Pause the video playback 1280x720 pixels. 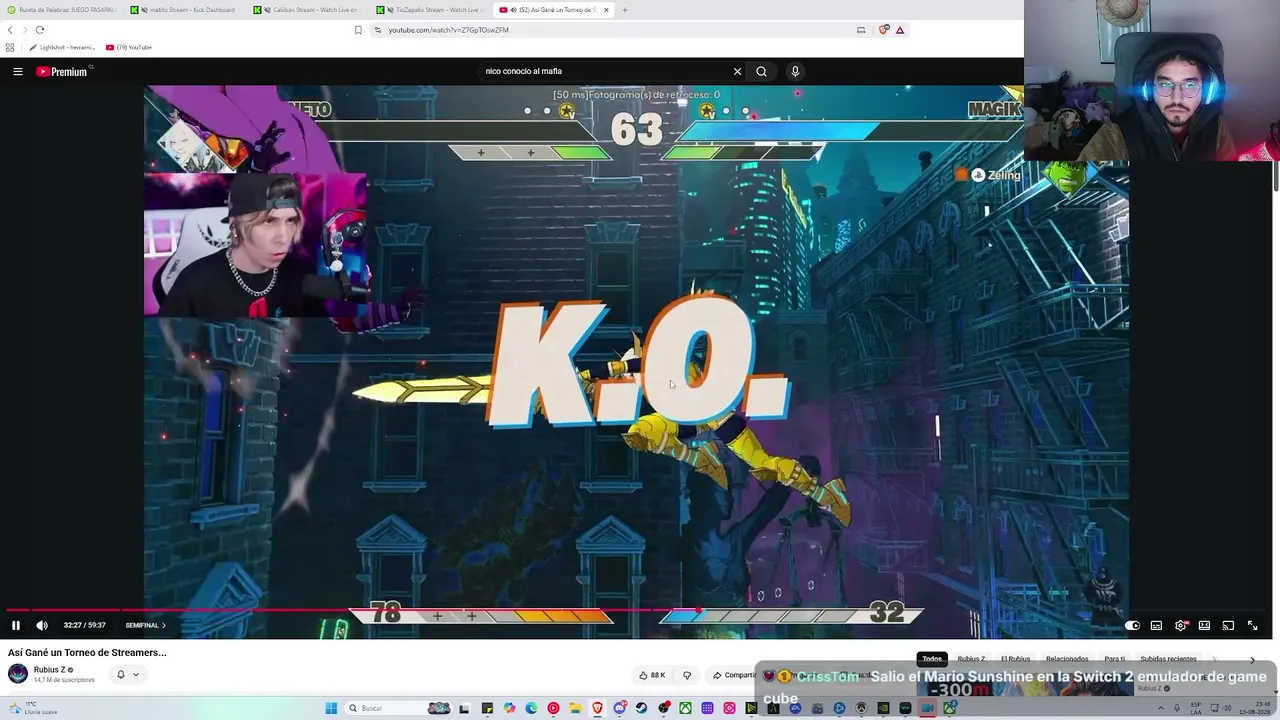click(x=16, y=625)
